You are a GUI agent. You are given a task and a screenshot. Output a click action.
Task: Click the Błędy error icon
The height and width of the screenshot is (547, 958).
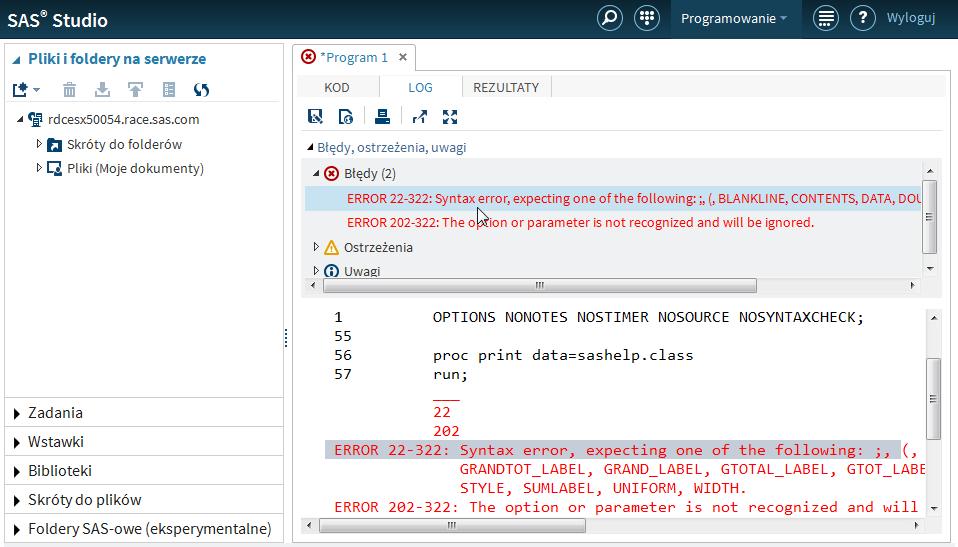click(331, 174)
